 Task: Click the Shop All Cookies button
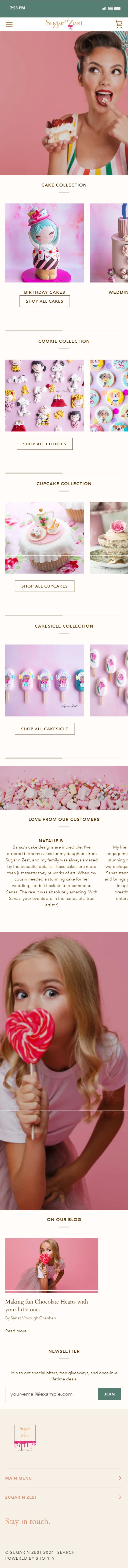[x=44, y=444]
